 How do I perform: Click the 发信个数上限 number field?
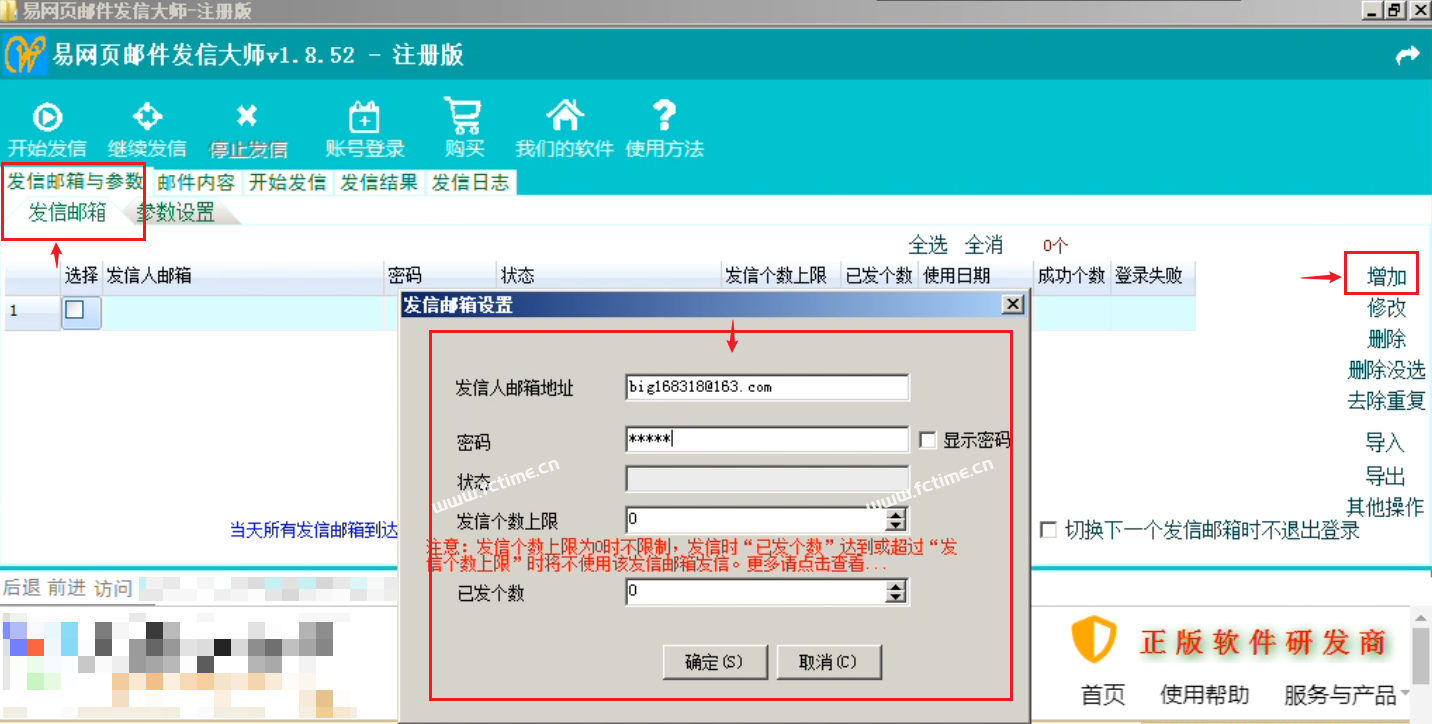(757, 520)
